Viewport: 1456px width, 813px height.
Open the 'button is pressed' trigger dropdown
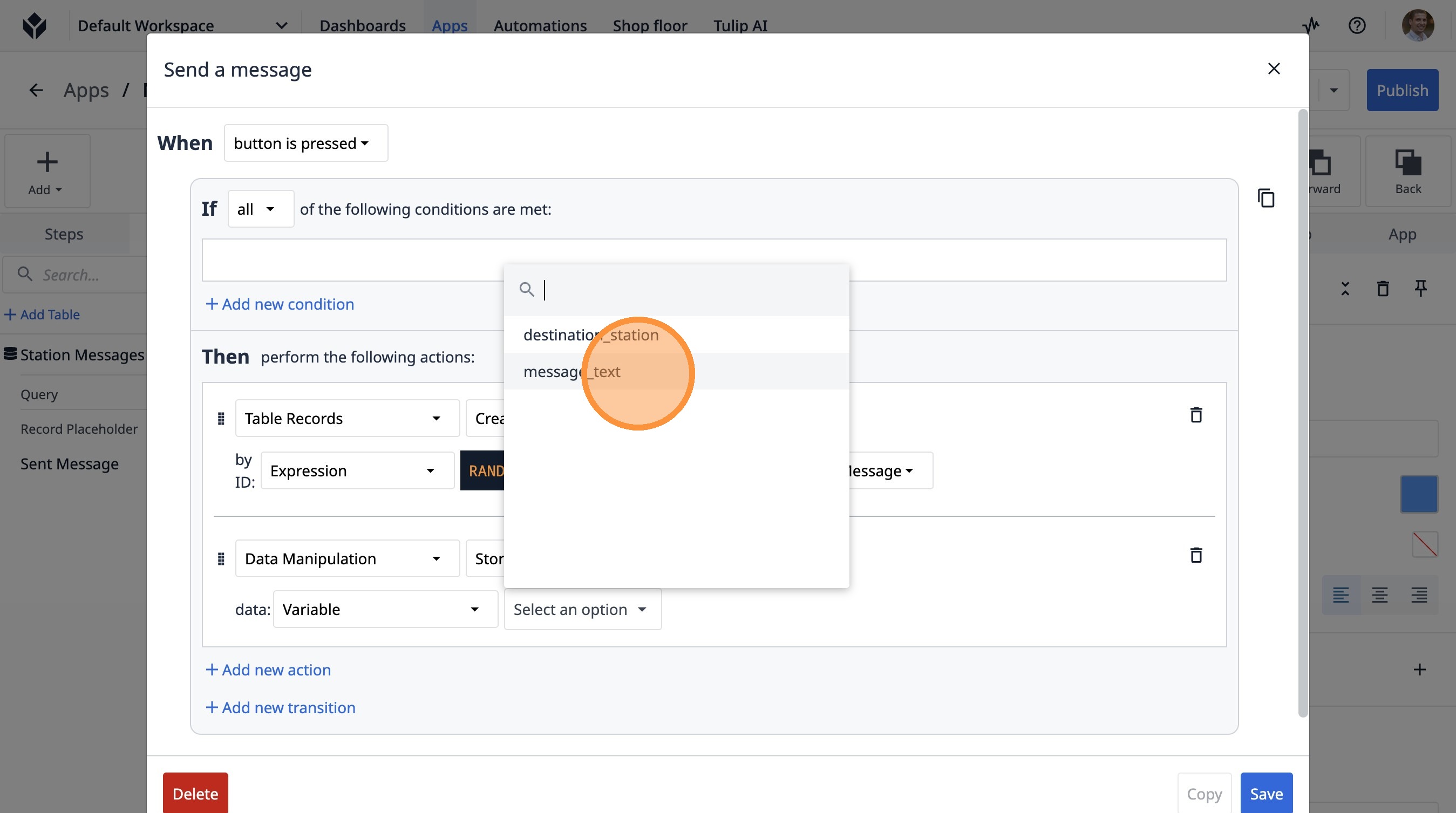coord(306,144)
